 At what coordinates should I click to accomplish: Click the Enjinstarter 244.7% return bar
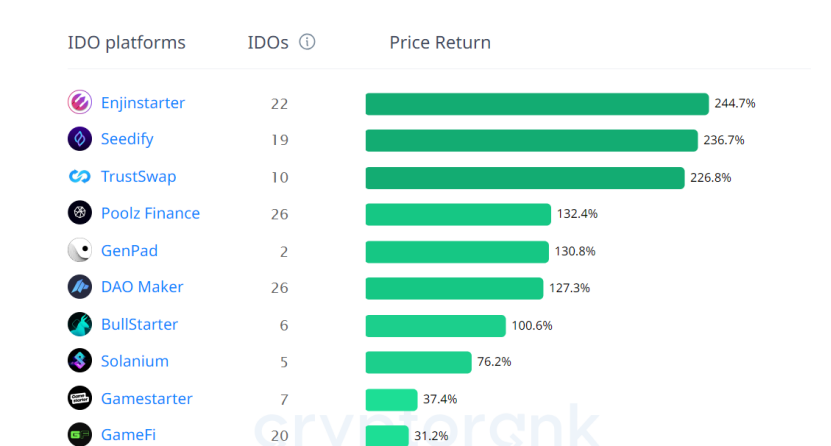(x=536, y=103)
